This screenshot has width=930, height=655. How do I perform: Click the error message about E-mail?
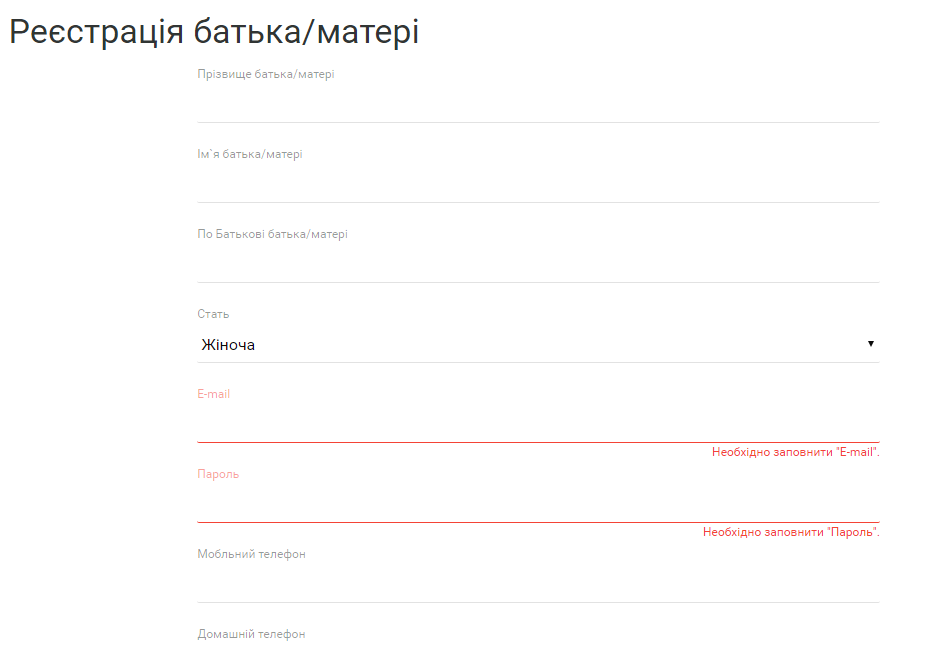[795, 452]
